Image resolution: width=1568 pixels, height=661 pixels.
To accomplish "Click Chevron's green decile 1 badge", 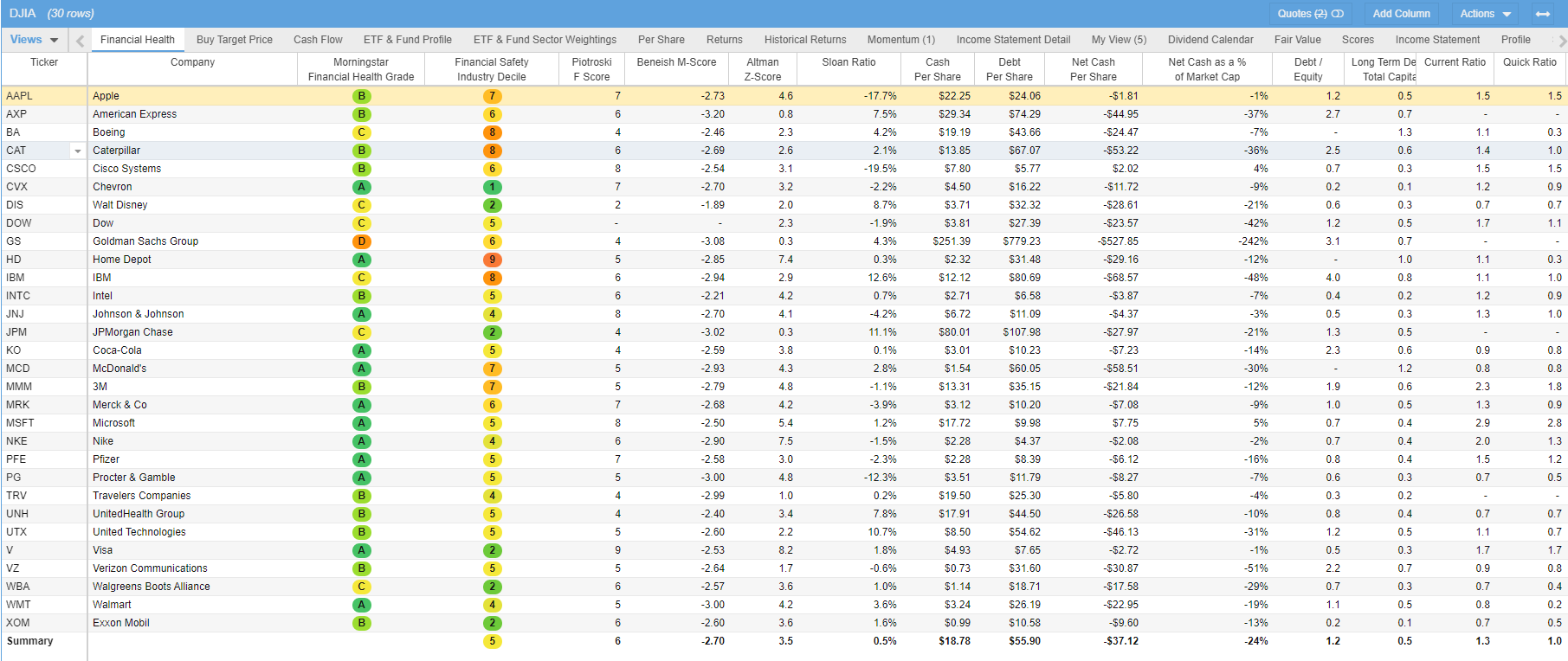I will 492,187.
